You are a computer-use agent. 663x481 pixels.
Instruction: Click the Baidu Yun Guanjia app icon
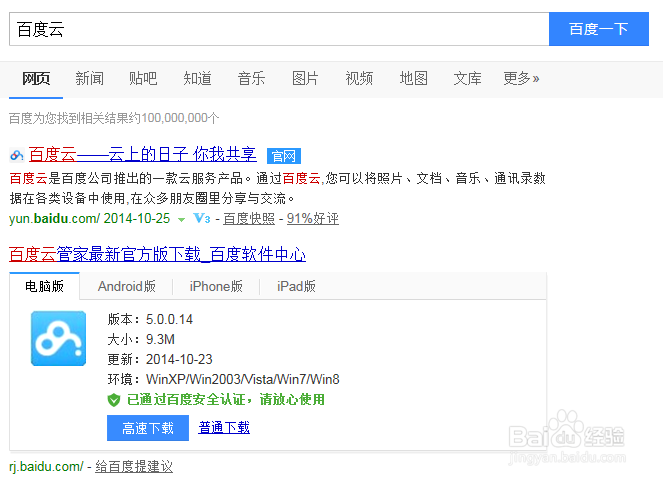(58, 339)
